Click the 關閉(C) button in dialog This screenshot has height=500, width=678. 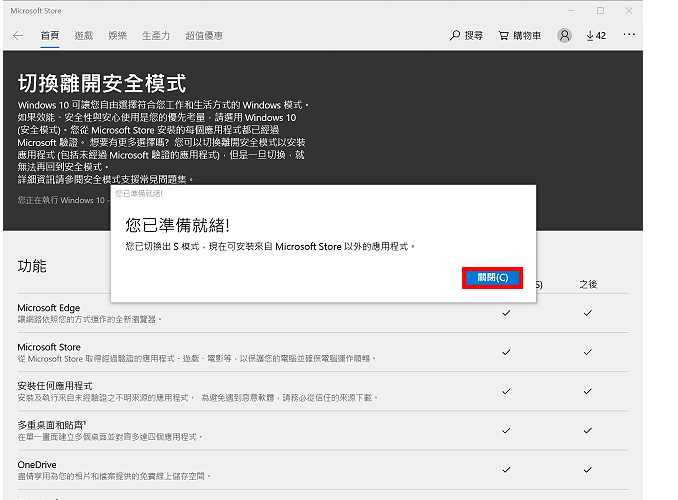(x=493, y=278)
